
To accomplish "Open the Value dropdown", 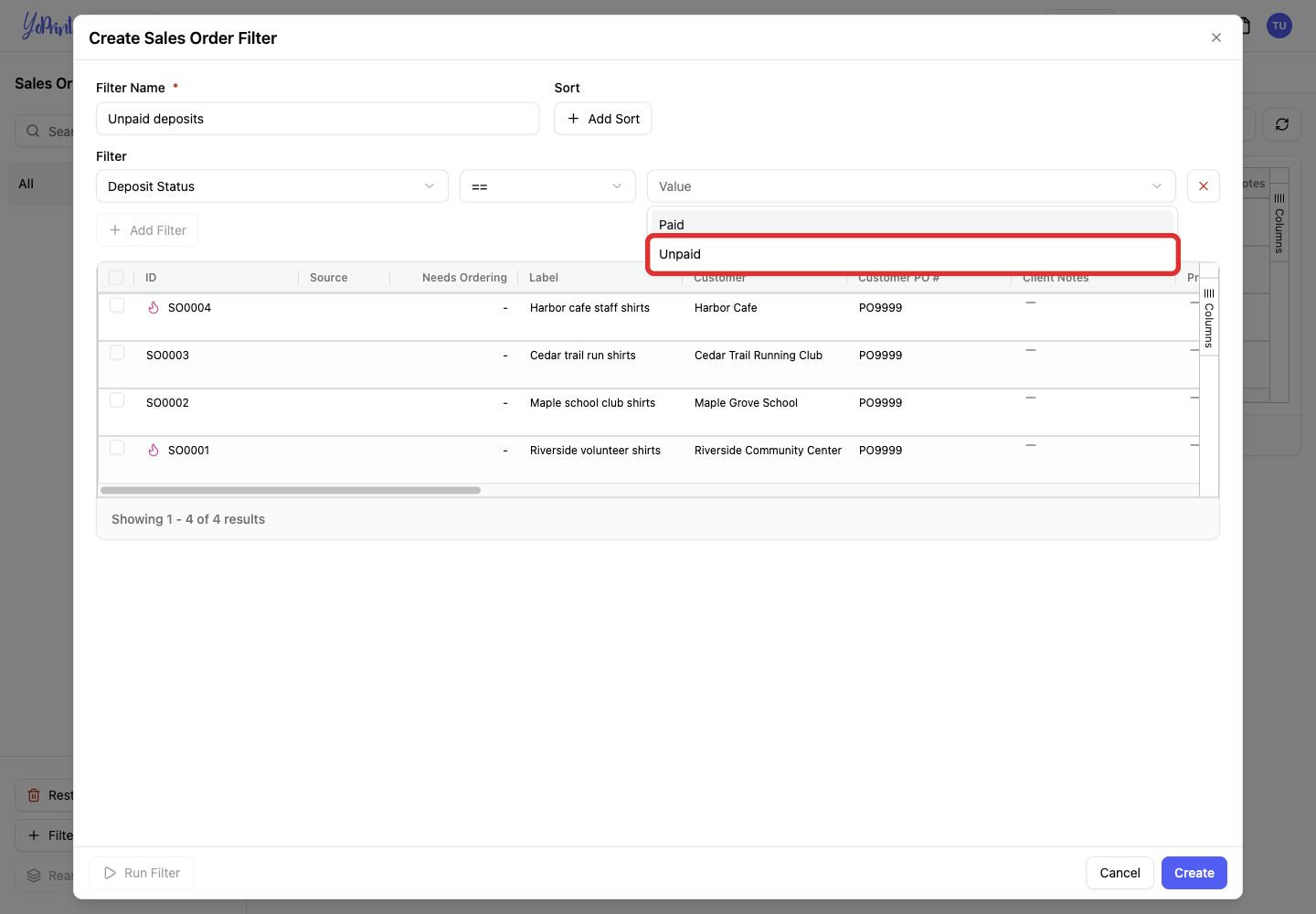I will [911, 186].
